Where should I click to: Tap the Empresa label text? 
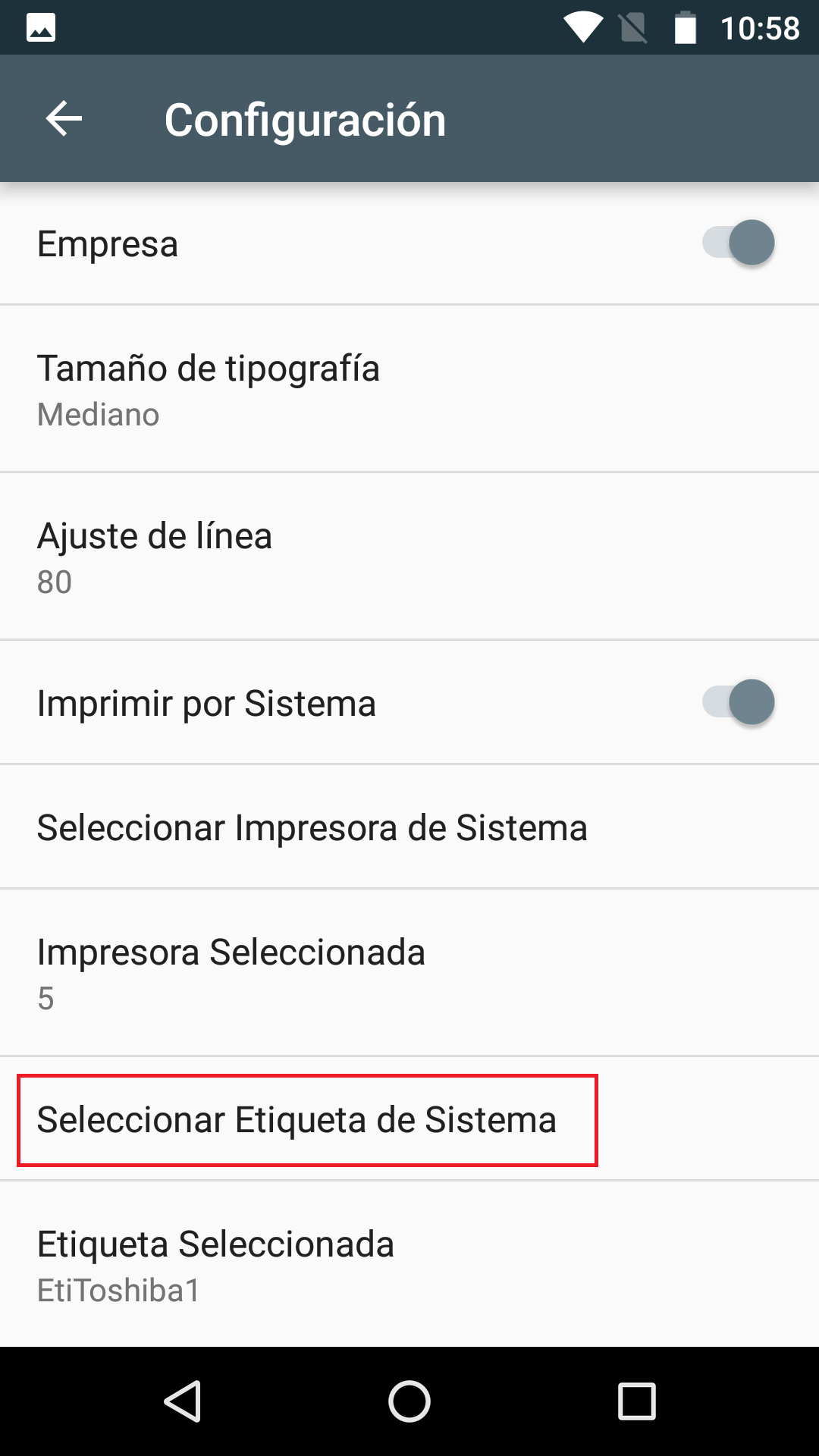pos(108,244)
